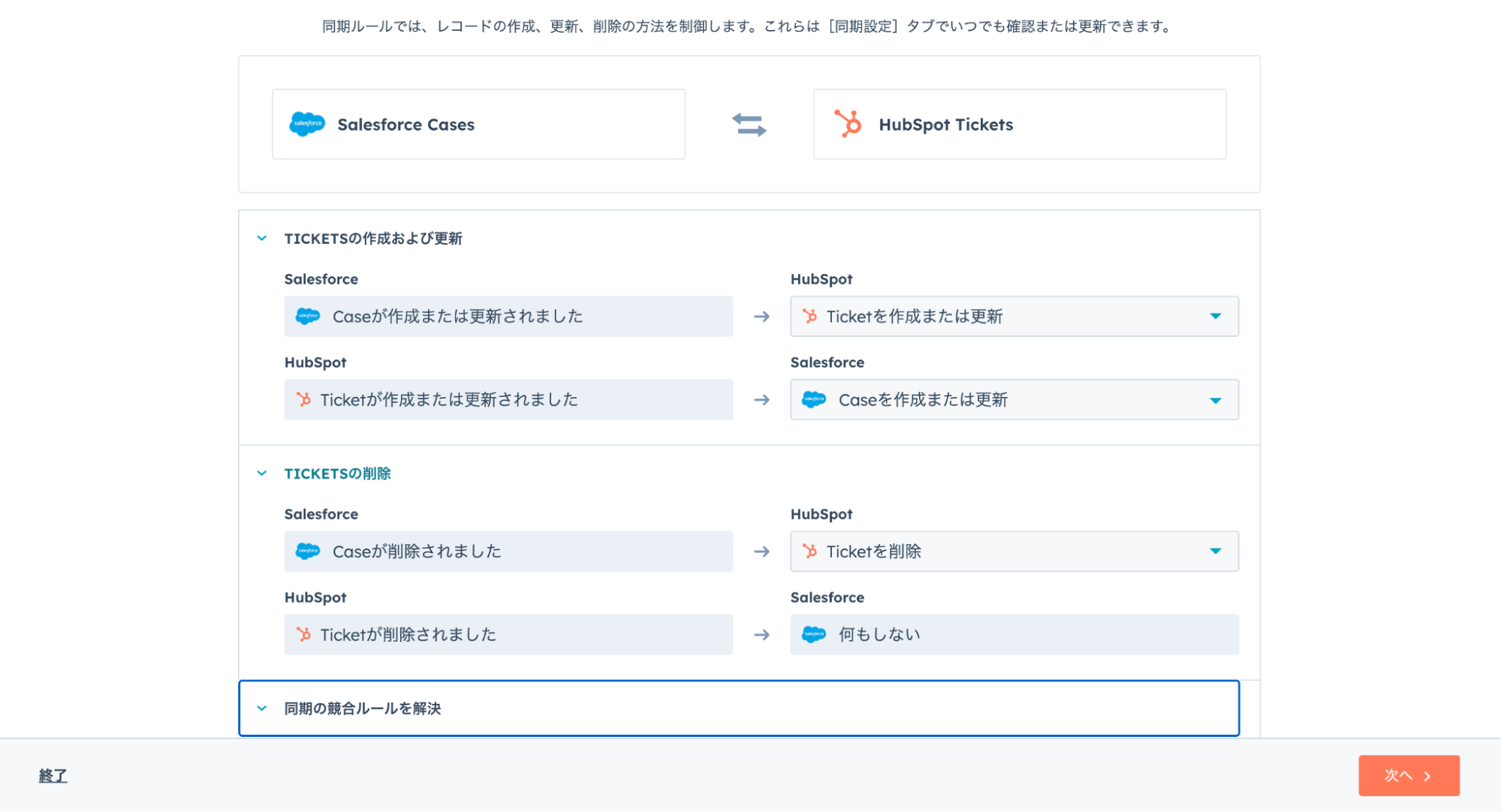The image size is (1501, 812).
Task: Open the 'Ticketを作成または更新' dropdown
Action: (1014, 317)
